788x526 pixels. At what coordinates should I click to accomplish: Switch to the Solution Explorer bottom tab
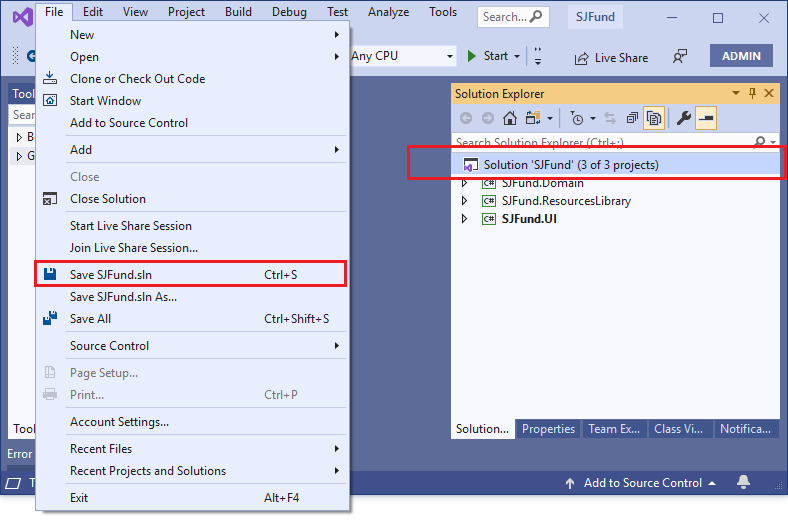[482, 429]
